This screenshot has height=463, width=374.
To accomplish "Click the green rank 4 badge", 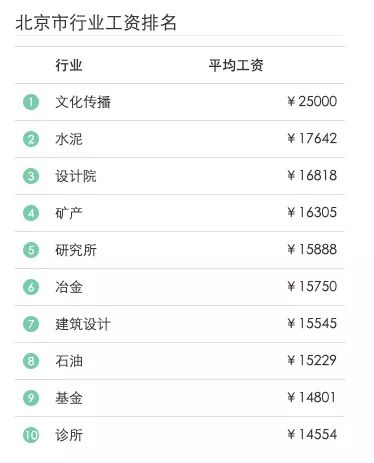I will click(31, 213).
